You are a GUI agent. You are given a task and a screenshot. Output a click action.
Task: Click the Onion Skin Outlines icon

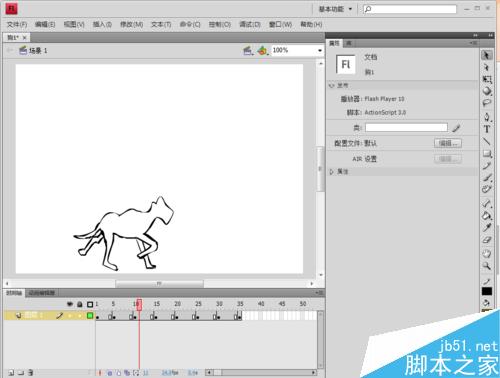tap(118, 373)
